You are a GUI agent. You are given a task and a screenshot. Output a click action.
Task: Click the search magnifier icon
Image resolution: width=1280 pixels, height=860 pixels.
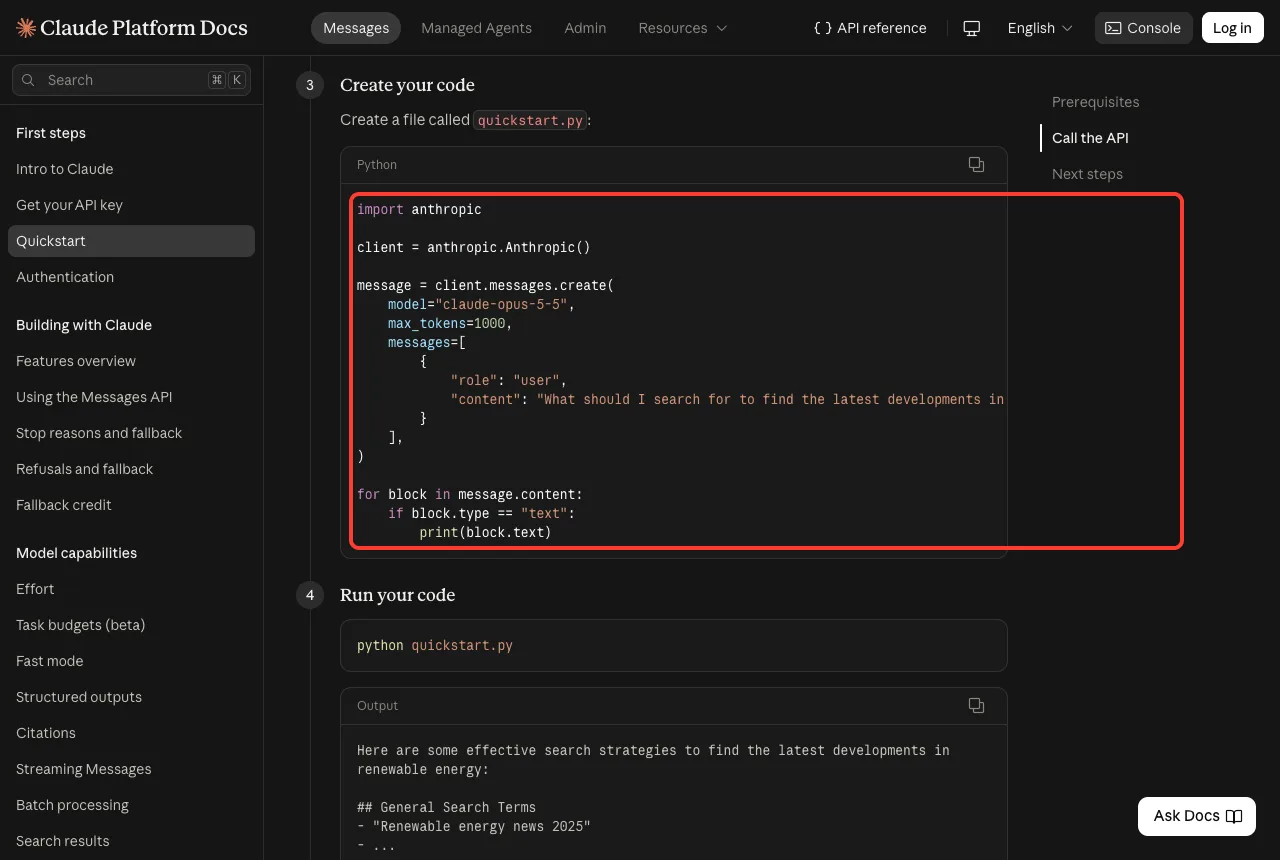(27, 80)
